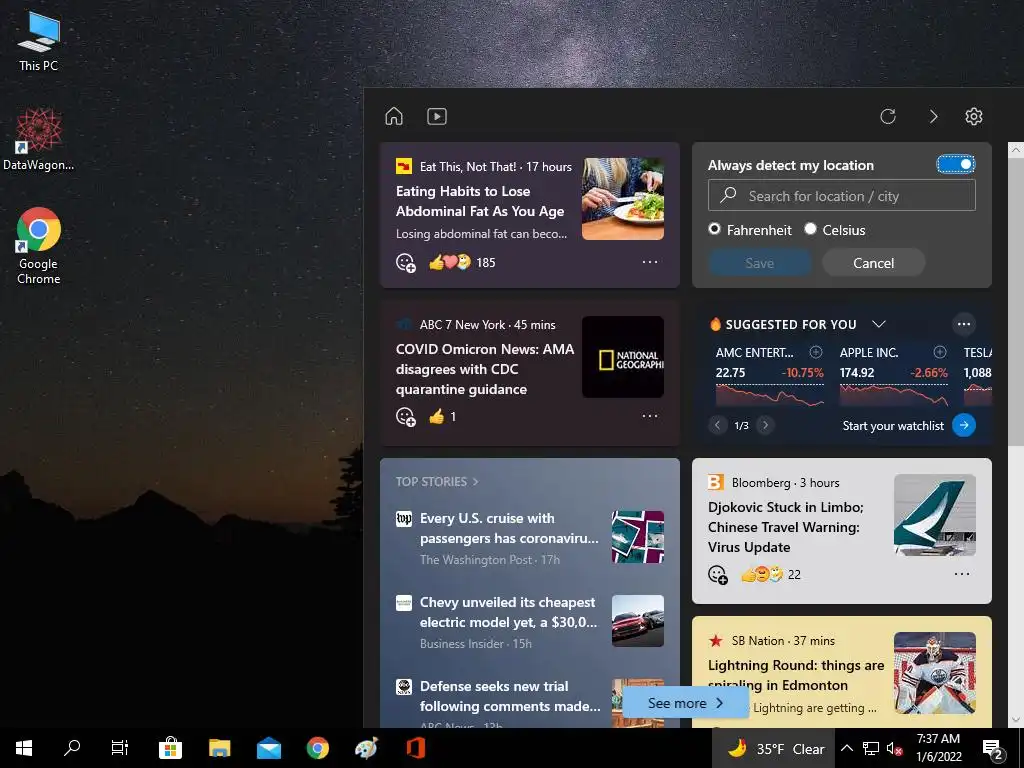
Task: Open network status tray icon
Action: click(x=871, y=748)
